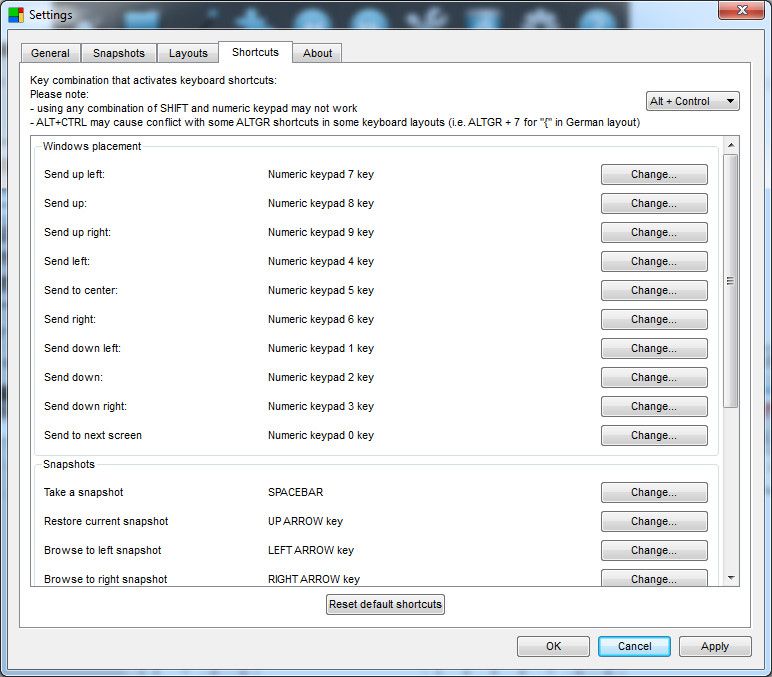Change the Restore current snapshot shortcut
The image size is (772, 677).
[654, 521]
